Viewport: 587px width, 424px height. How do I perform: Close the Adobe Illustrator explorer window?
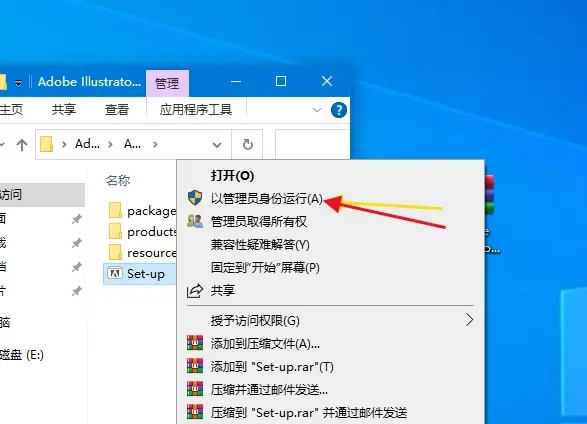(327, 81)
